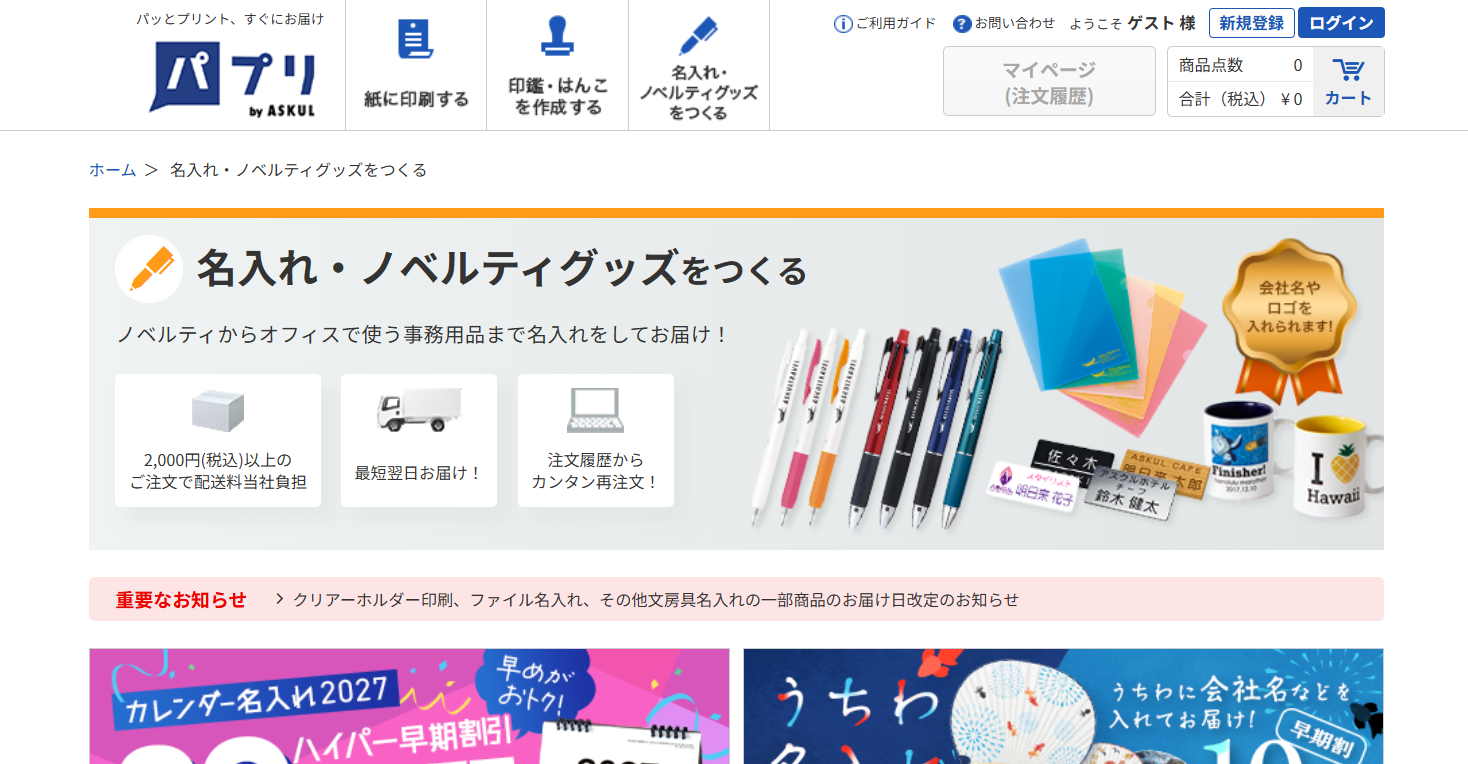Viewport: 1468px width, 764px height.
Task: Click the 新規登録 button
Action: click(x=1252, y=23)
